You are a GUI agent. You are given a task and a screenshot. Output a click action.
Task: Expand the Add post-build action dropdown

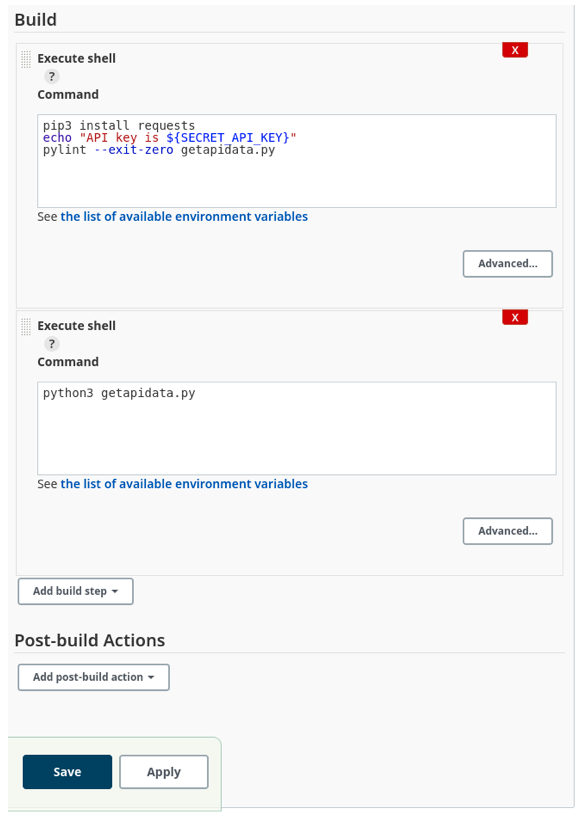[x=93, y=677]
